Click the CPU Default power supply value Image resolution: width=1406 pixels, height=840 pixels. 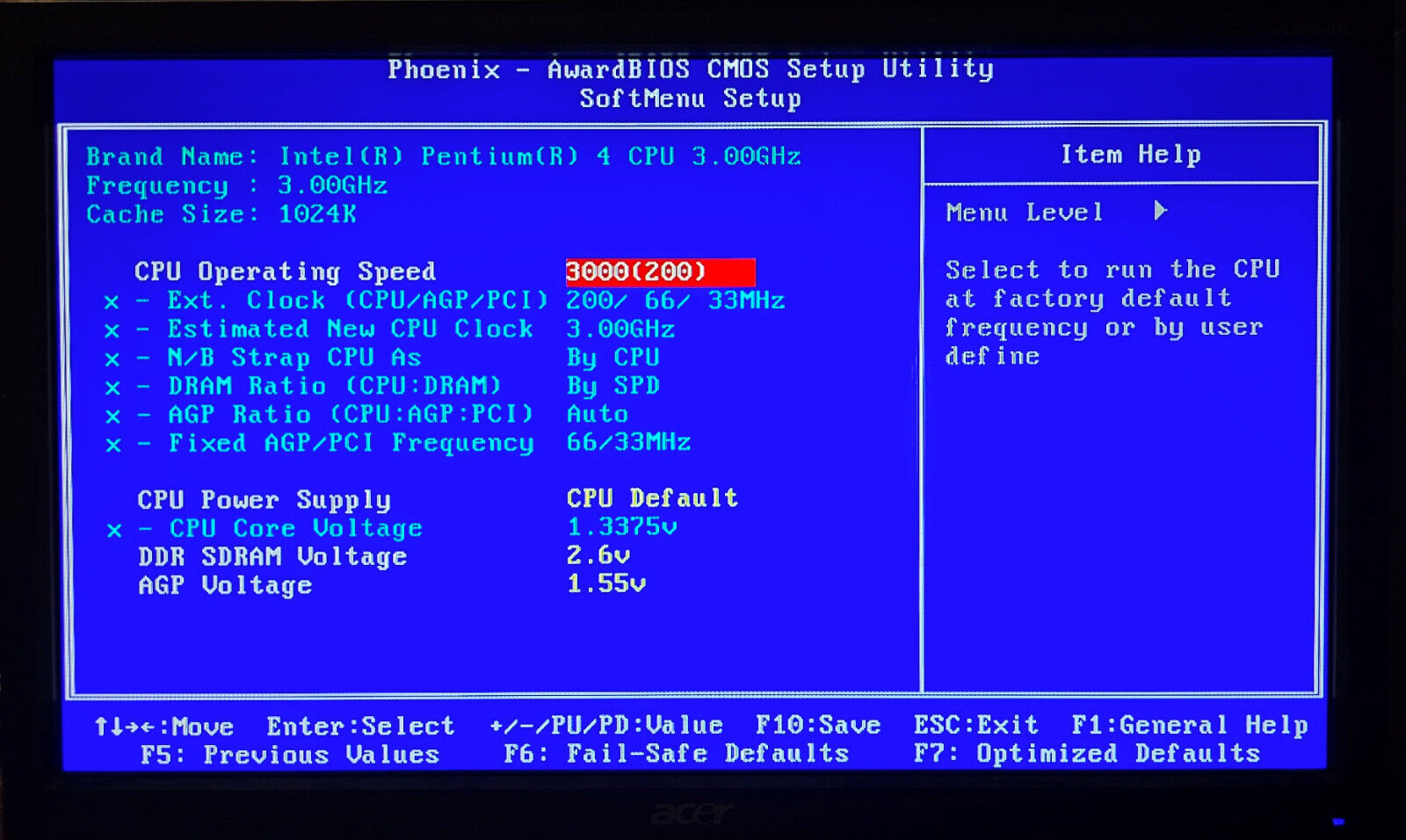652,498
